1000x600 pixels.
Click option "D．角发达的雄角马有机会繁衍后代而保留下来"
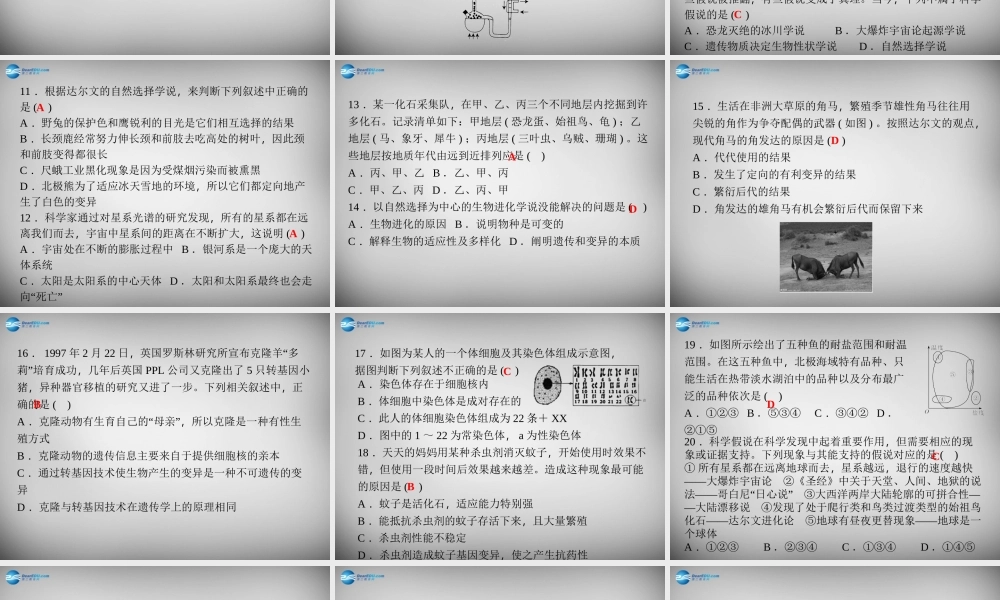tap(807, 209)
